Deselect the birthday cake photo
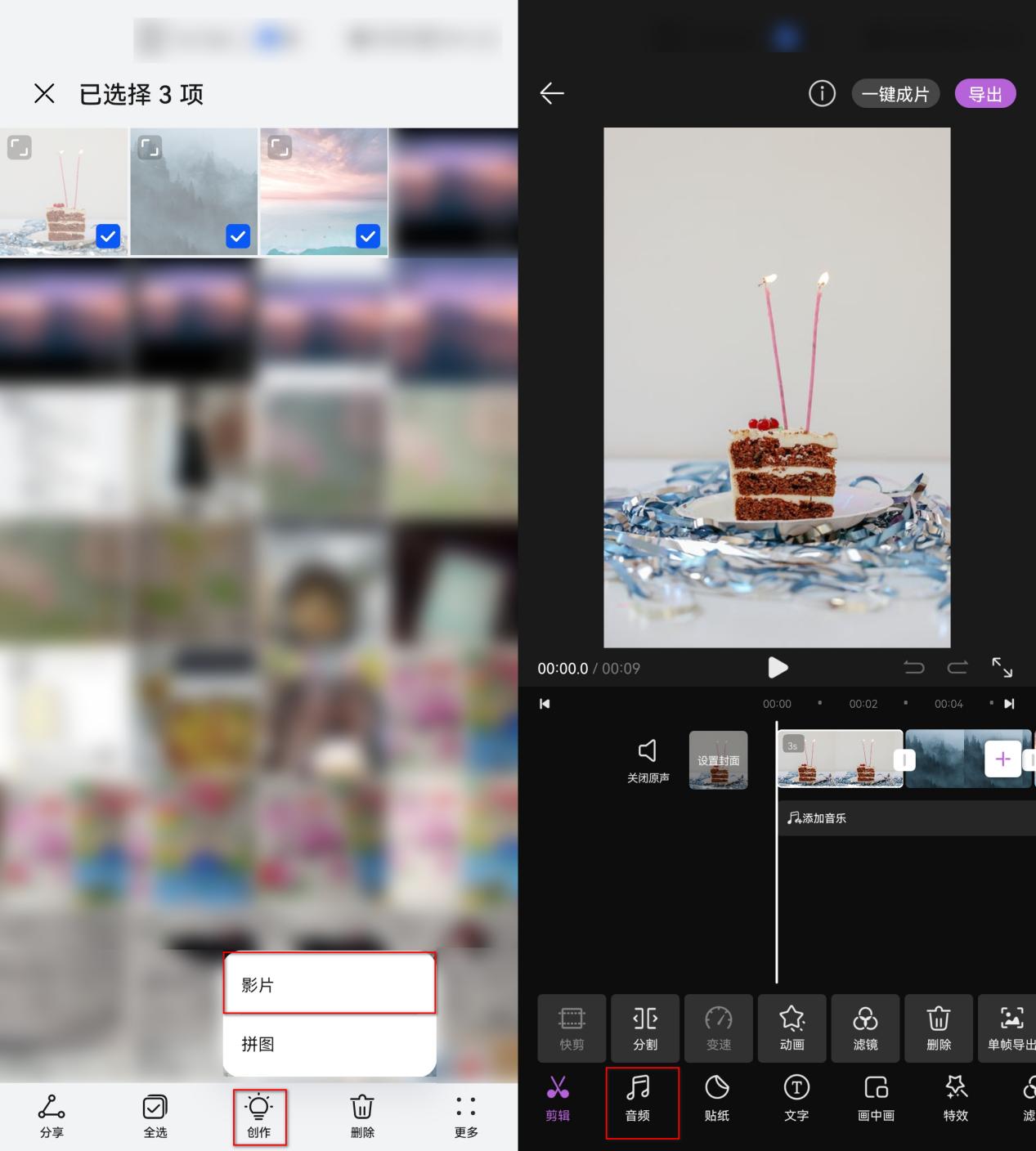The width and height of the screenshot is (1036, 1151). 107,236
